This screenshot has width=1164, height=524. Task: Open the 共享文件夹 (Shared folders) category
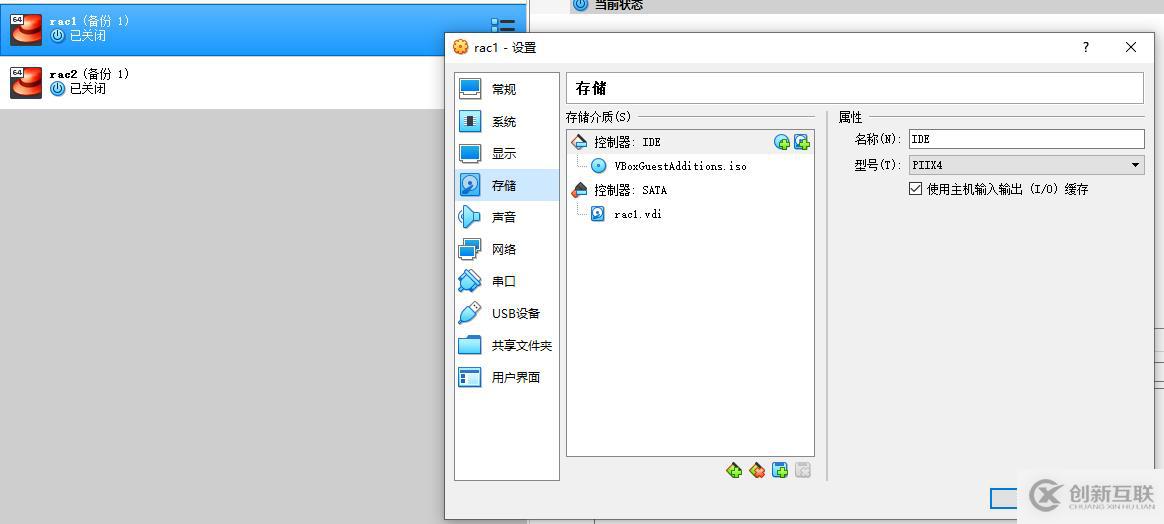pyautogui.click(x=506, y=346)
